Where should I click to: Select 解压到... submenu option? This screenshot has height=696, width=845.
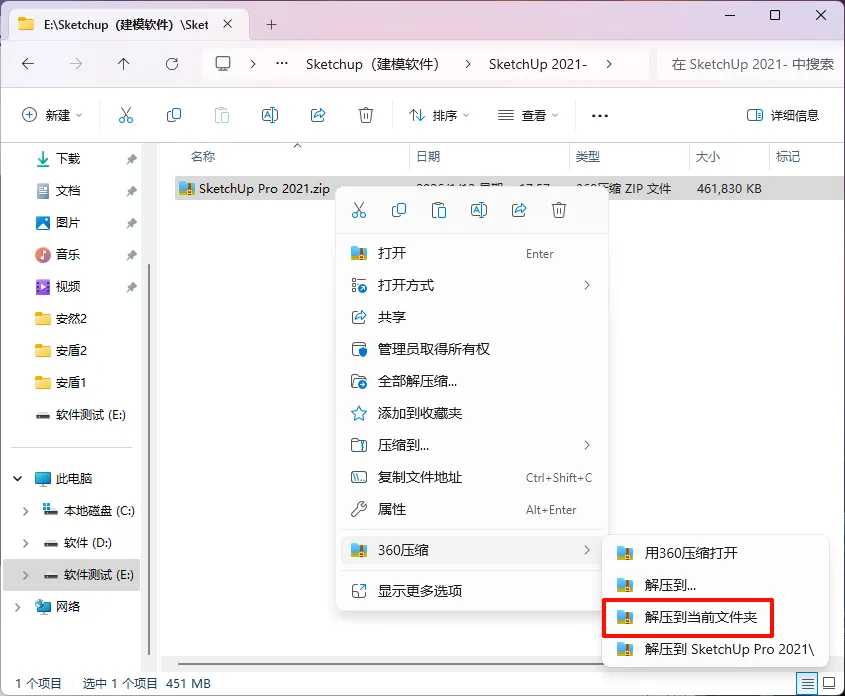point(715,585)
